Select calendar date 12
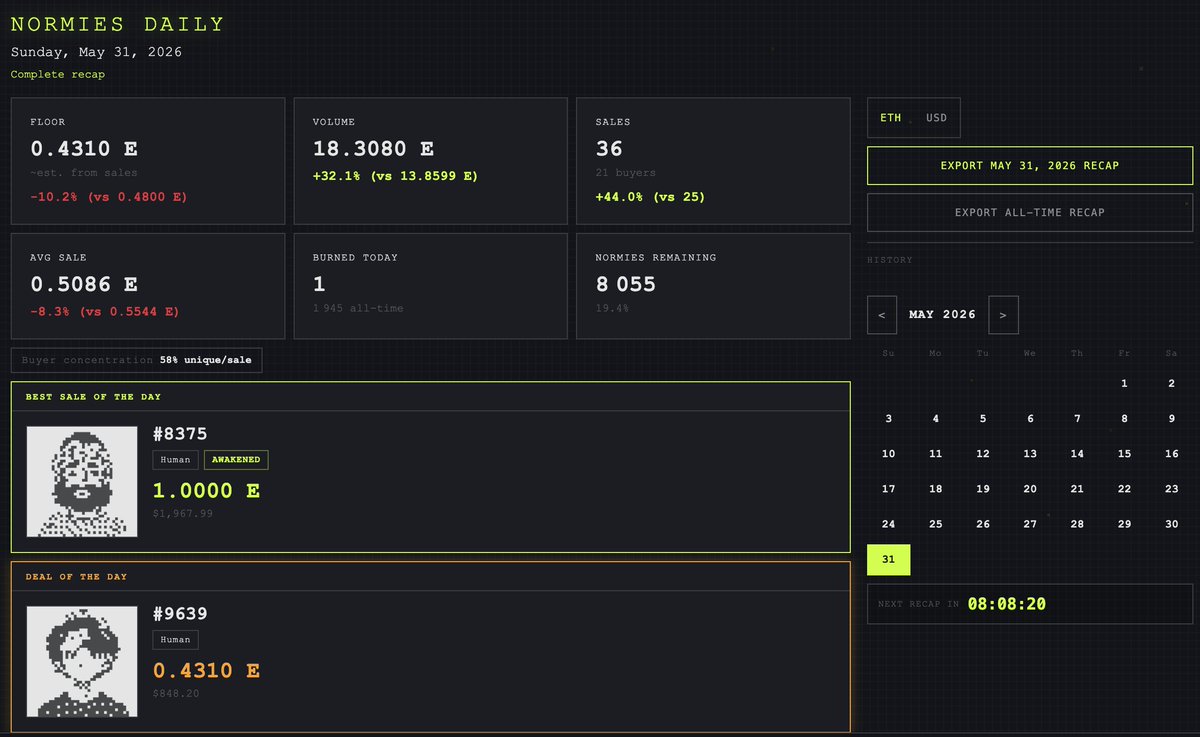The height and width of the screenshot is (737, 1200). point(983,454)
